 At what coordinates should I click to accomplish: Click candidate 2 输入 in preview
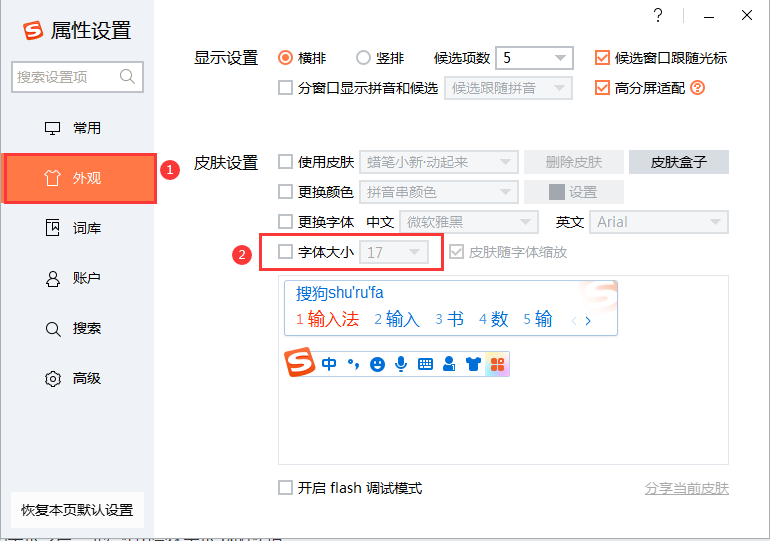397,320
